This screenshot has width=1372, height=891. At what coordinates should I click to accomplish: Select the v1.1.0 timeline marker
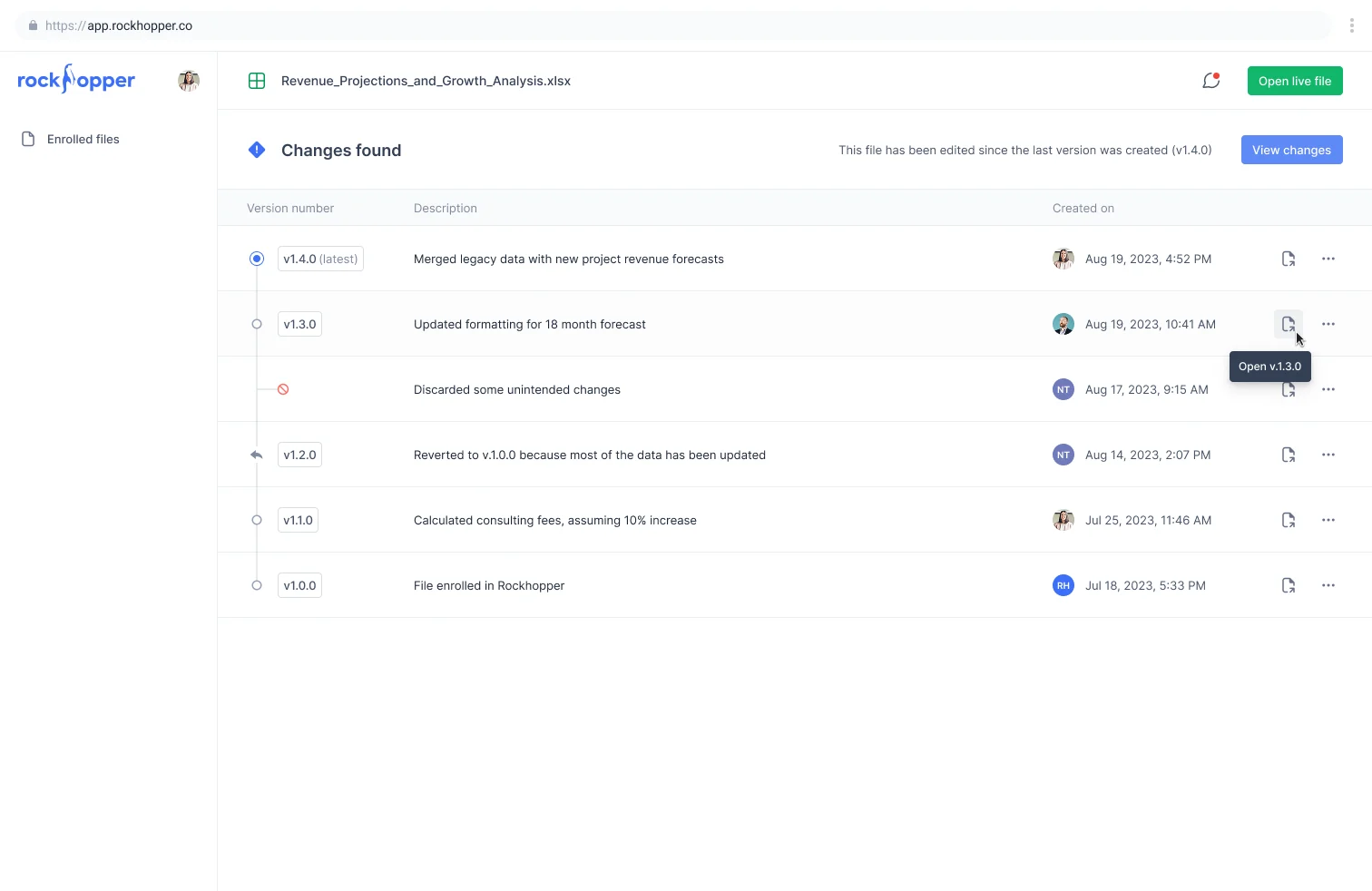coord(257,520)
